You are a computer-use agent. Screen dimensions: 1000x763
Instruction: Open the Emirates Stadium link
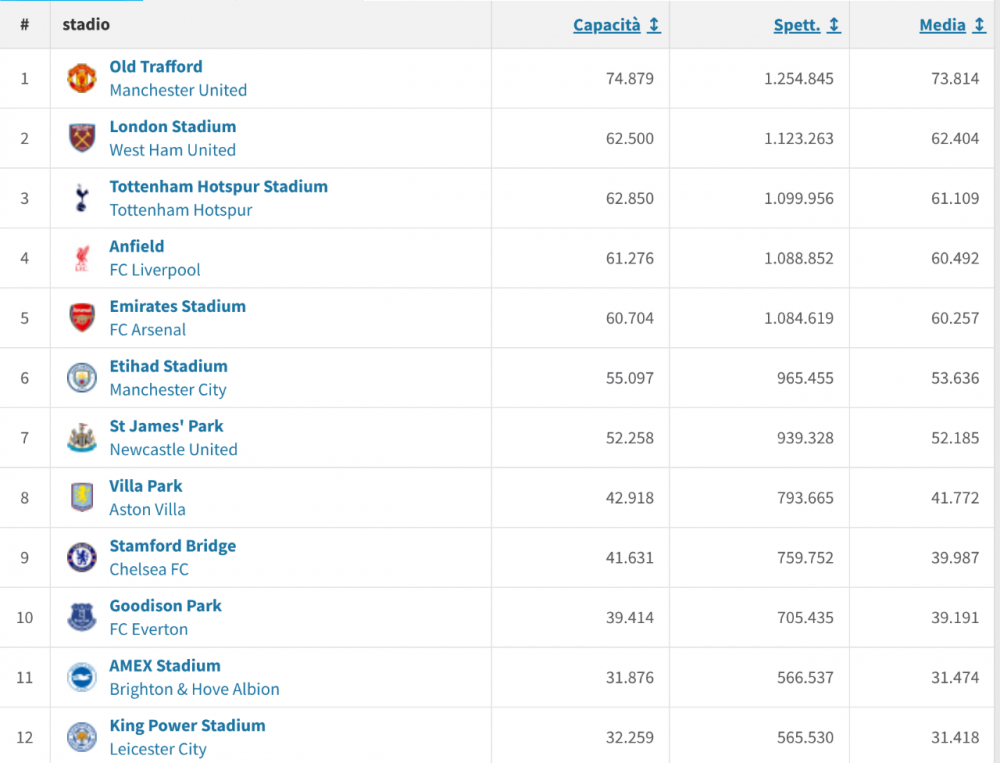point(177,306)
